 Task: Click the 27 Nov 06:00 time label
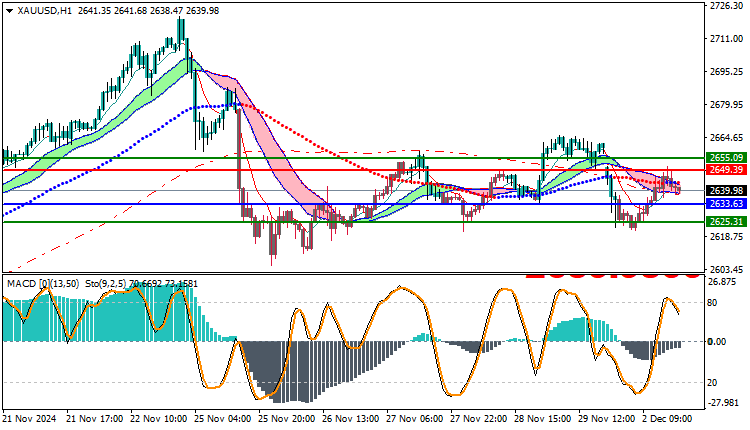click(x=415, y=419)
